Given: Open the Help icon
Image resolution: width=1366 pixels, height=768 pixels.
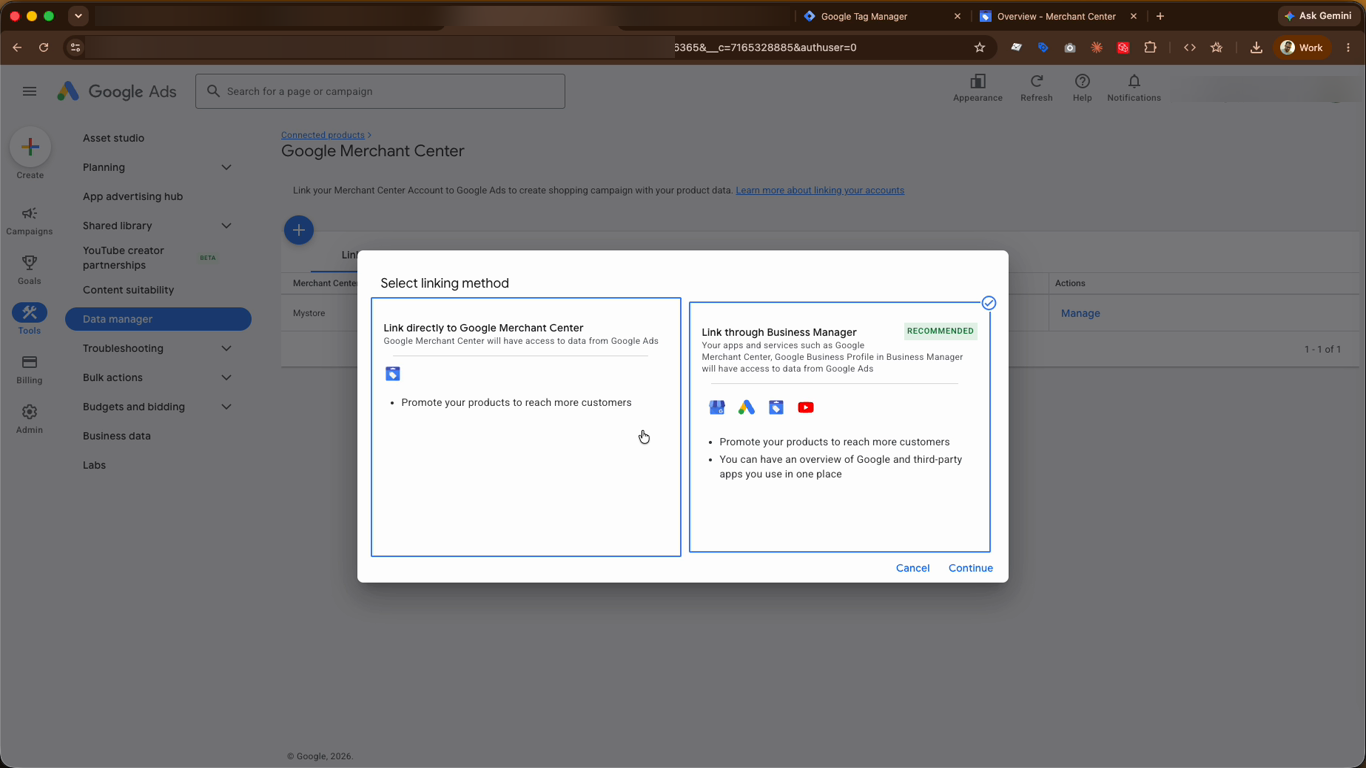Looking at the screenshot, I should (1082, 82).
